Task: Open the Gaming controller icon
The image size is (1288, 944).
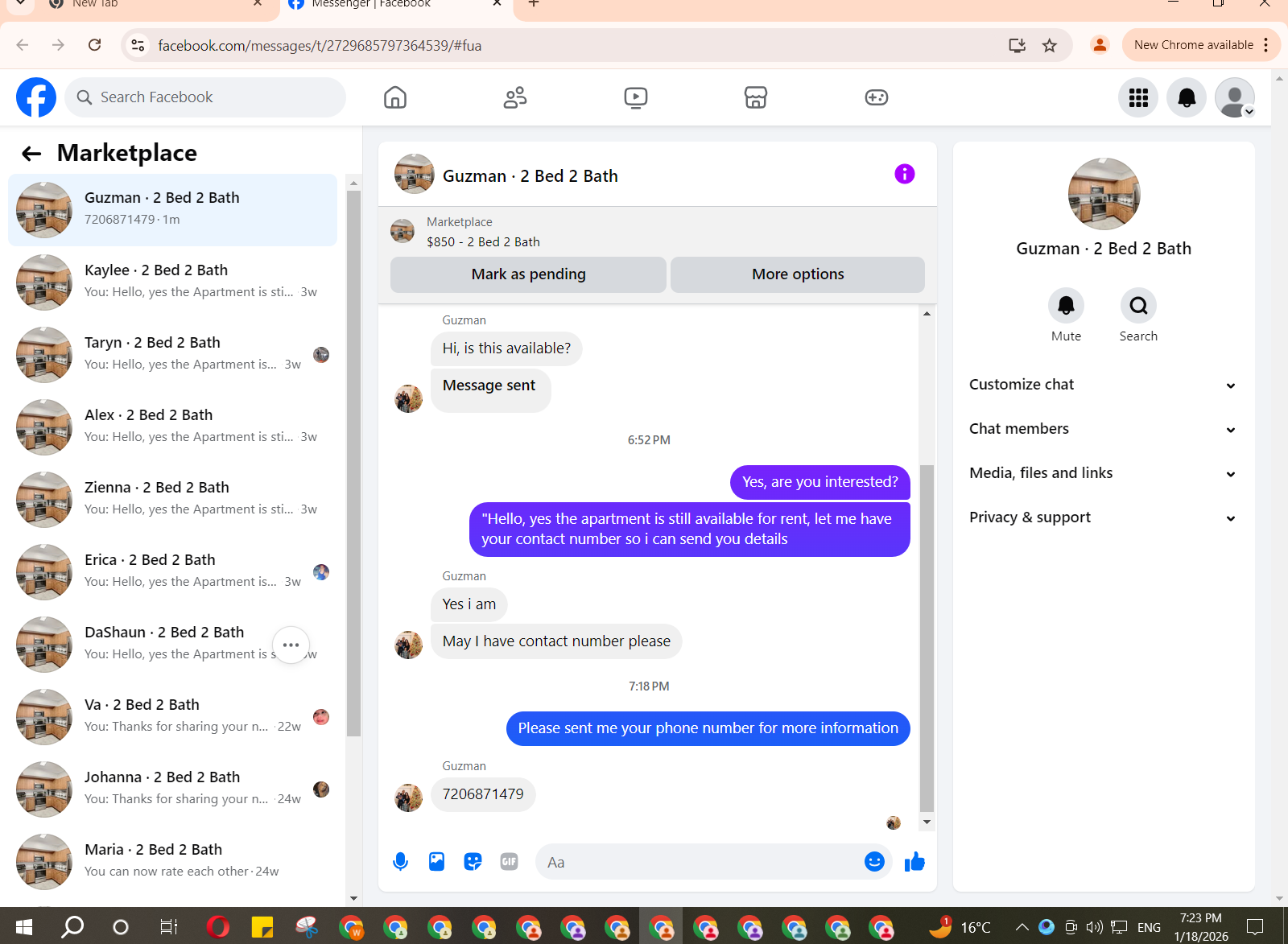Action: coord(877,97)
